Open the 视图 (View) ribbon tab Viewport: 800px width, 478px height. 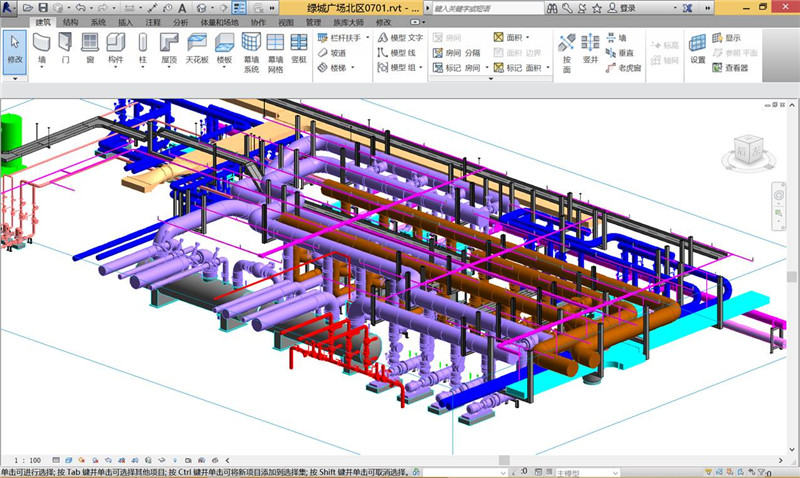tap(285, 20)
